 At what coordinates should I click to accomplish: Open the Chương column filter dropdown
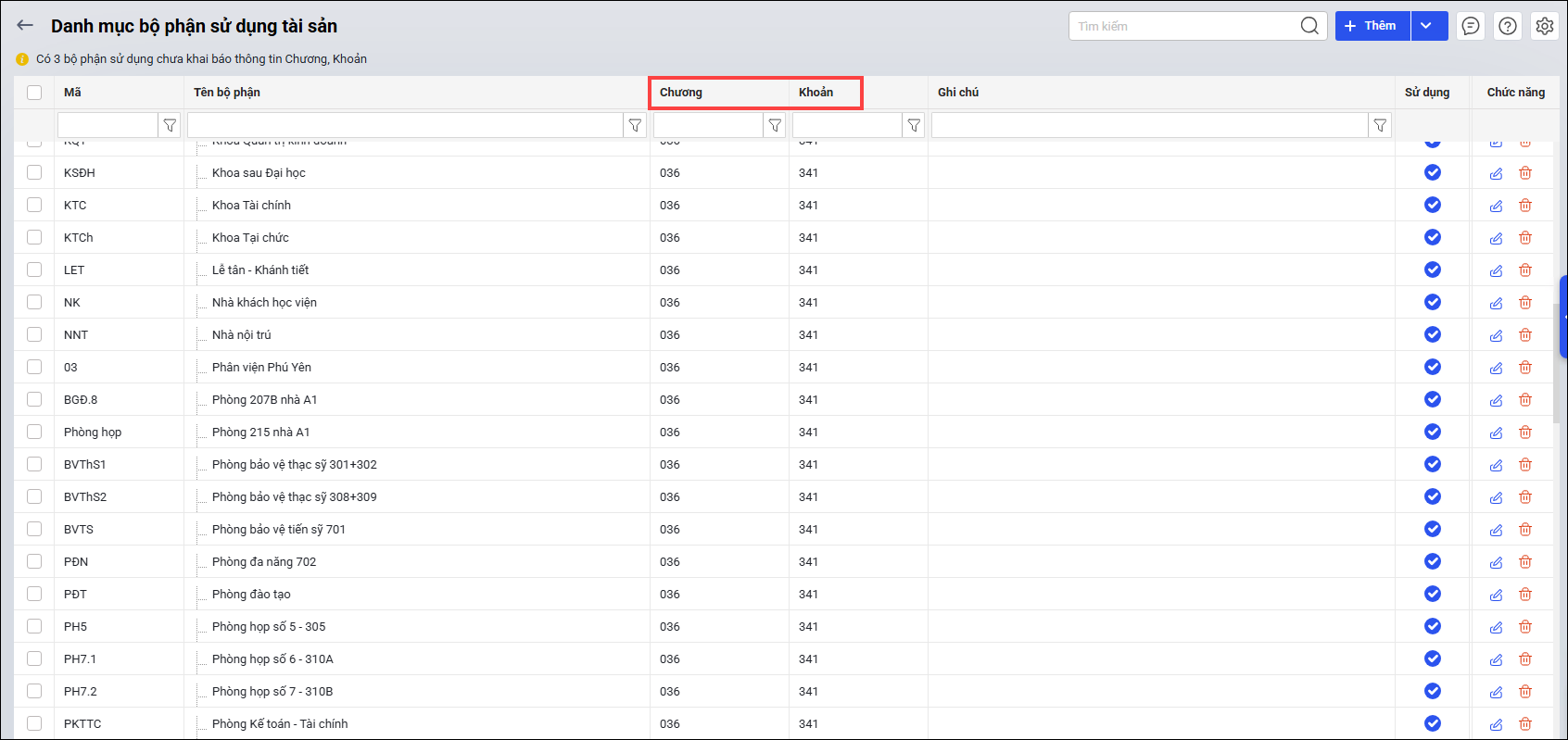pyautogui.click(x=775, y=125)
